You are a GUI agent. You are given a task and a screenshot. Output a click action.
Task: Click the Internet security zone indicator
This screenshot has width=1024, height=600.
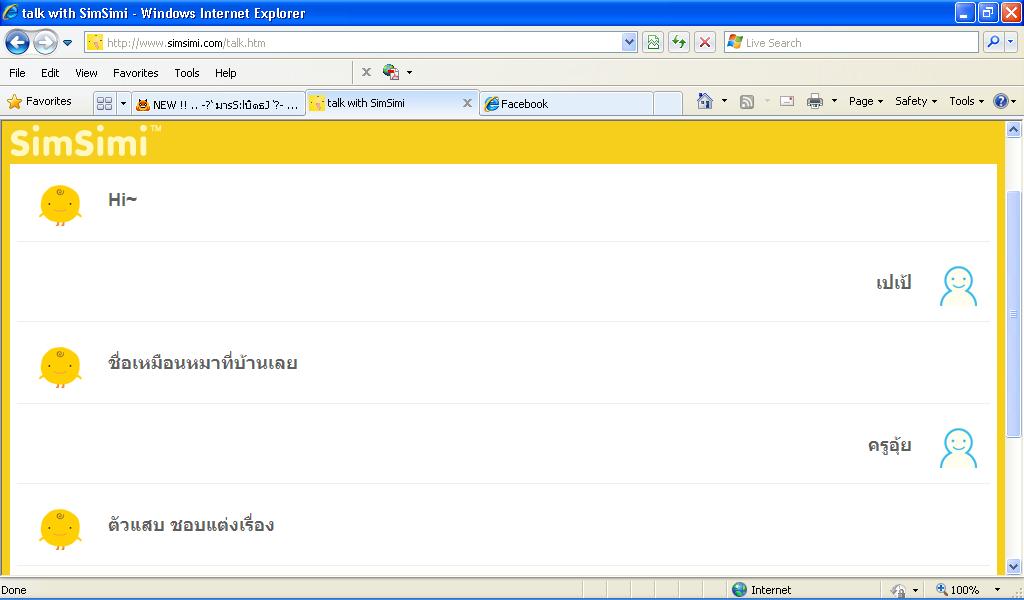761,590
